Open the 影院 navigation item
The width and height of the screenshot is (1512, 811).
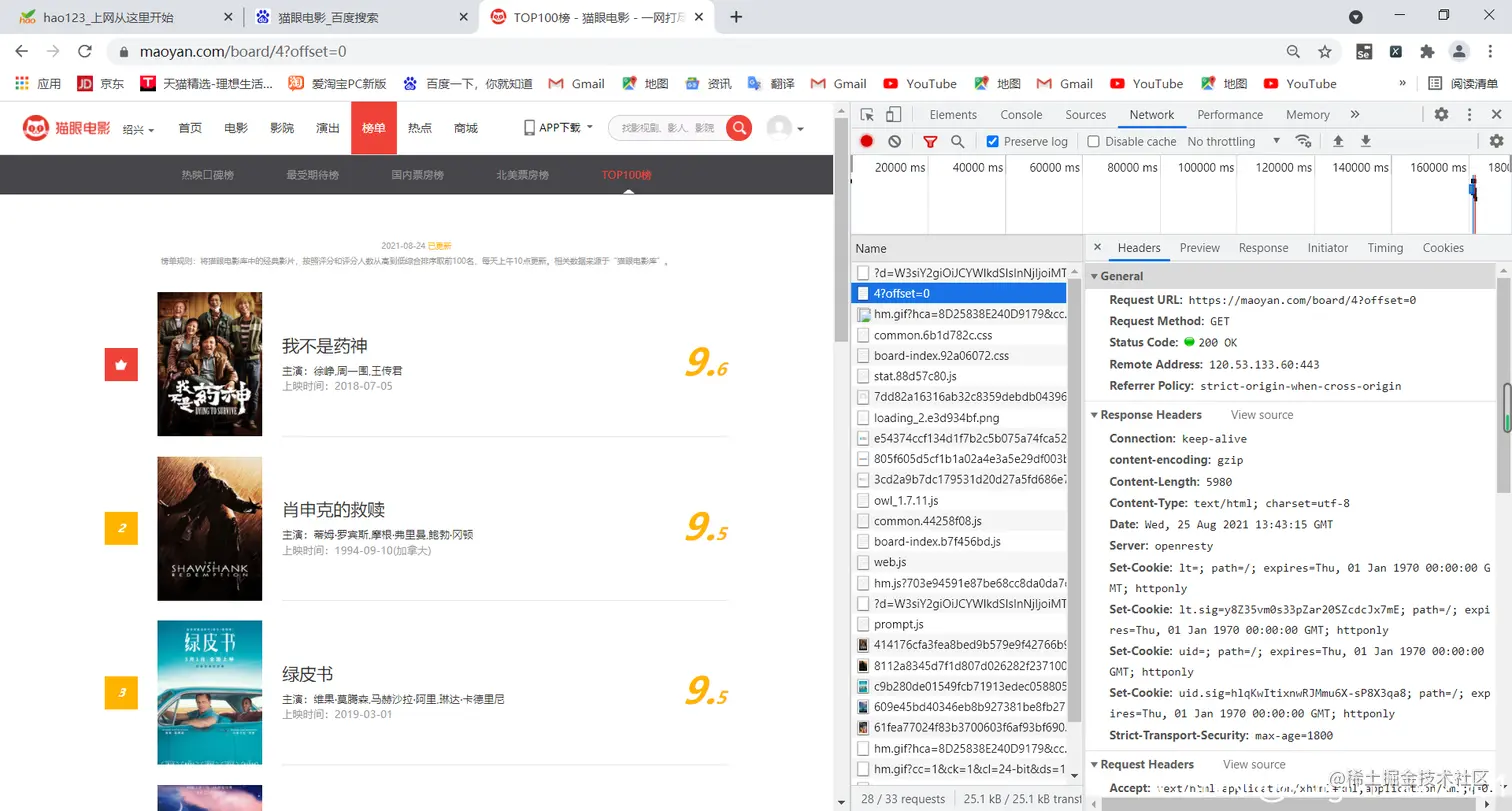coord(282,128)
